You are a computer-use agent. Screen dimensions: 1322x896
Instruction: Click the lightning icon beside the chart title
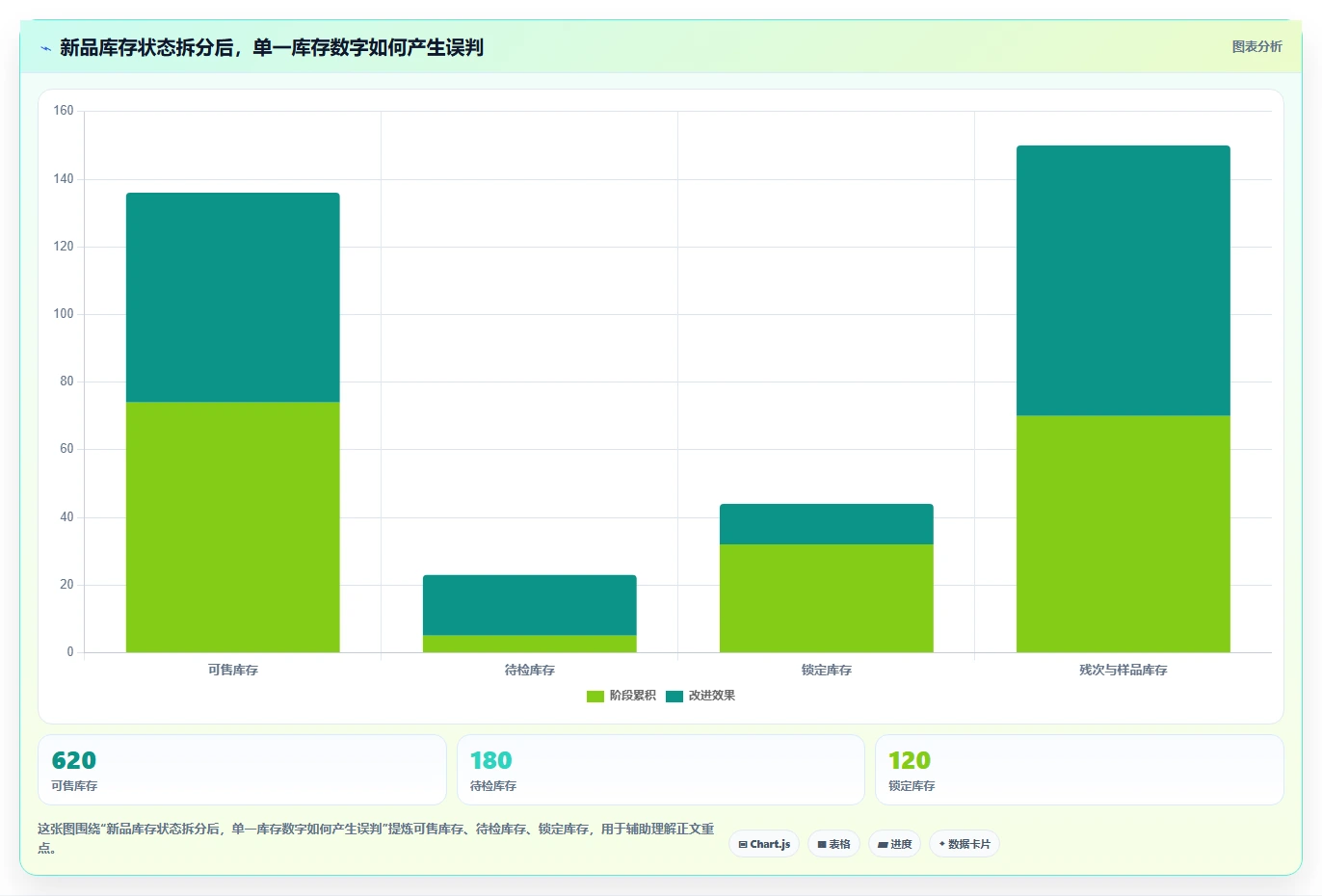[45, 48]
